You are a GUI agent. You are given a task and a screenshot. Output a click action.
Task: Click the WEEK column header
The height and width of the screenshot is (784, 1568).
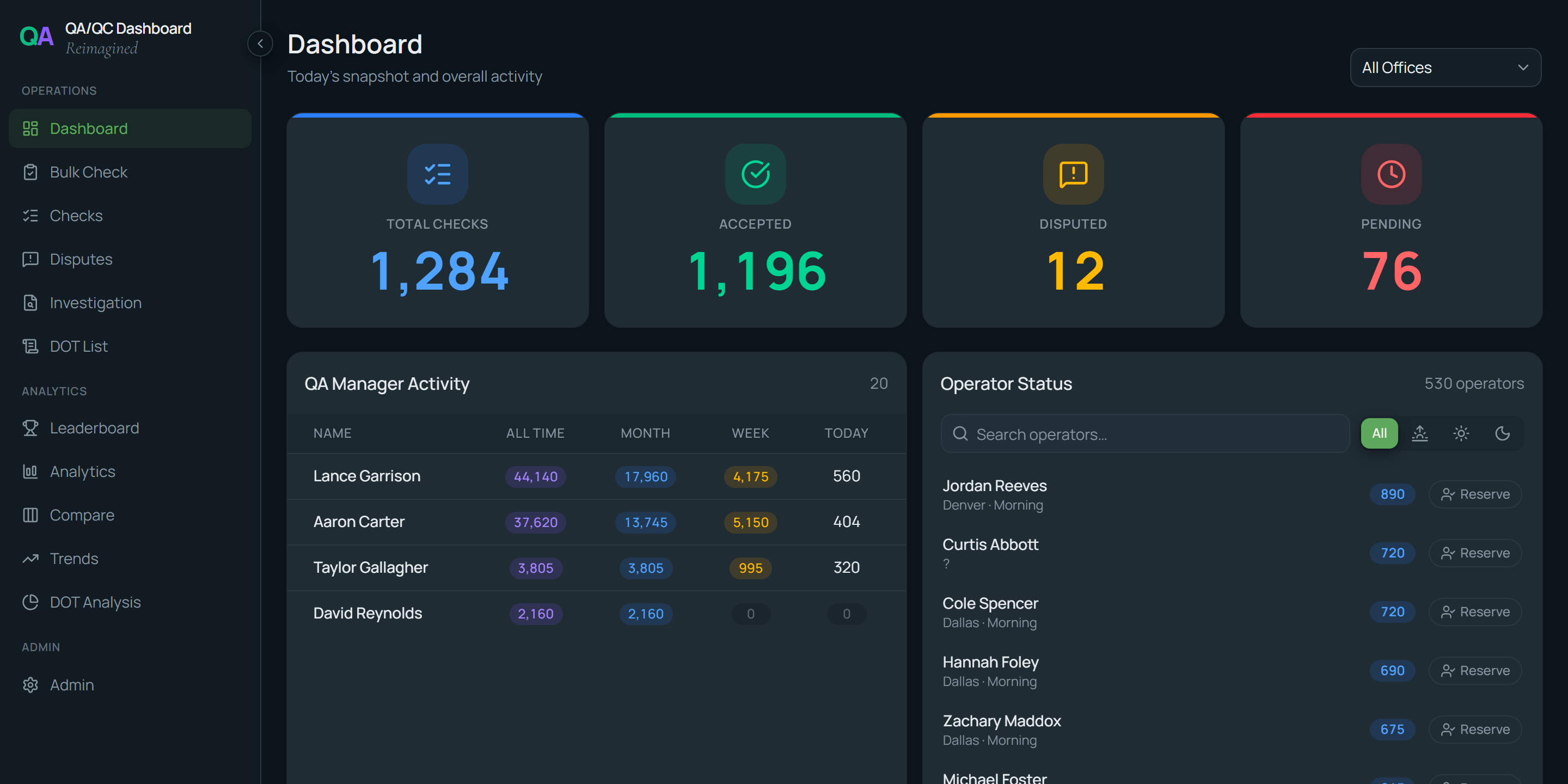pos(750,433)
